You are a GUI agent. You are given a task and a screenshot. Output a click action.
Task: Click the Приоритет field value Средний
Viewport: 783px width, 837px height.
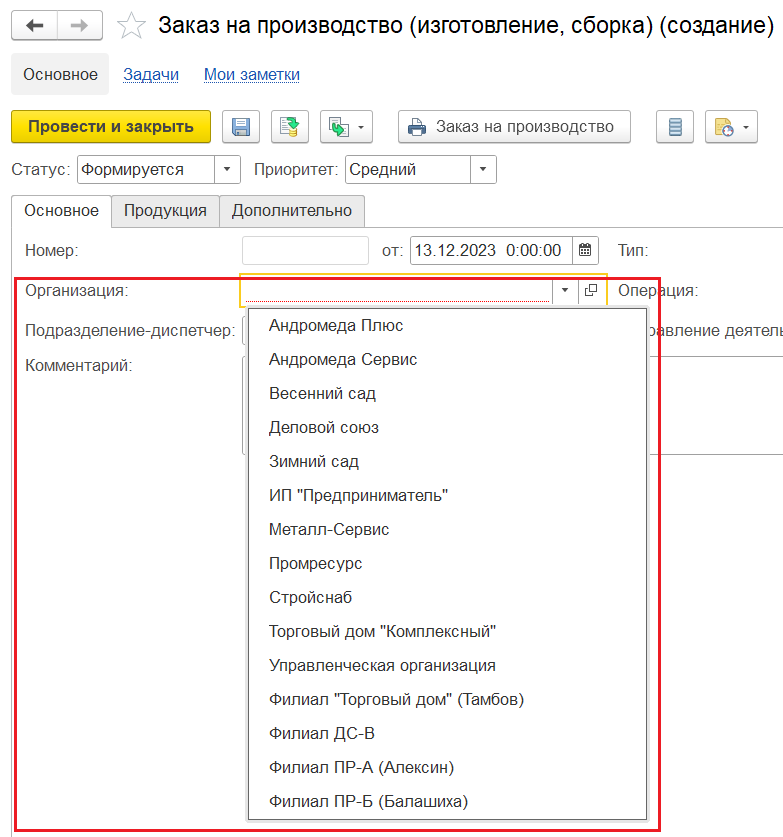408,169
